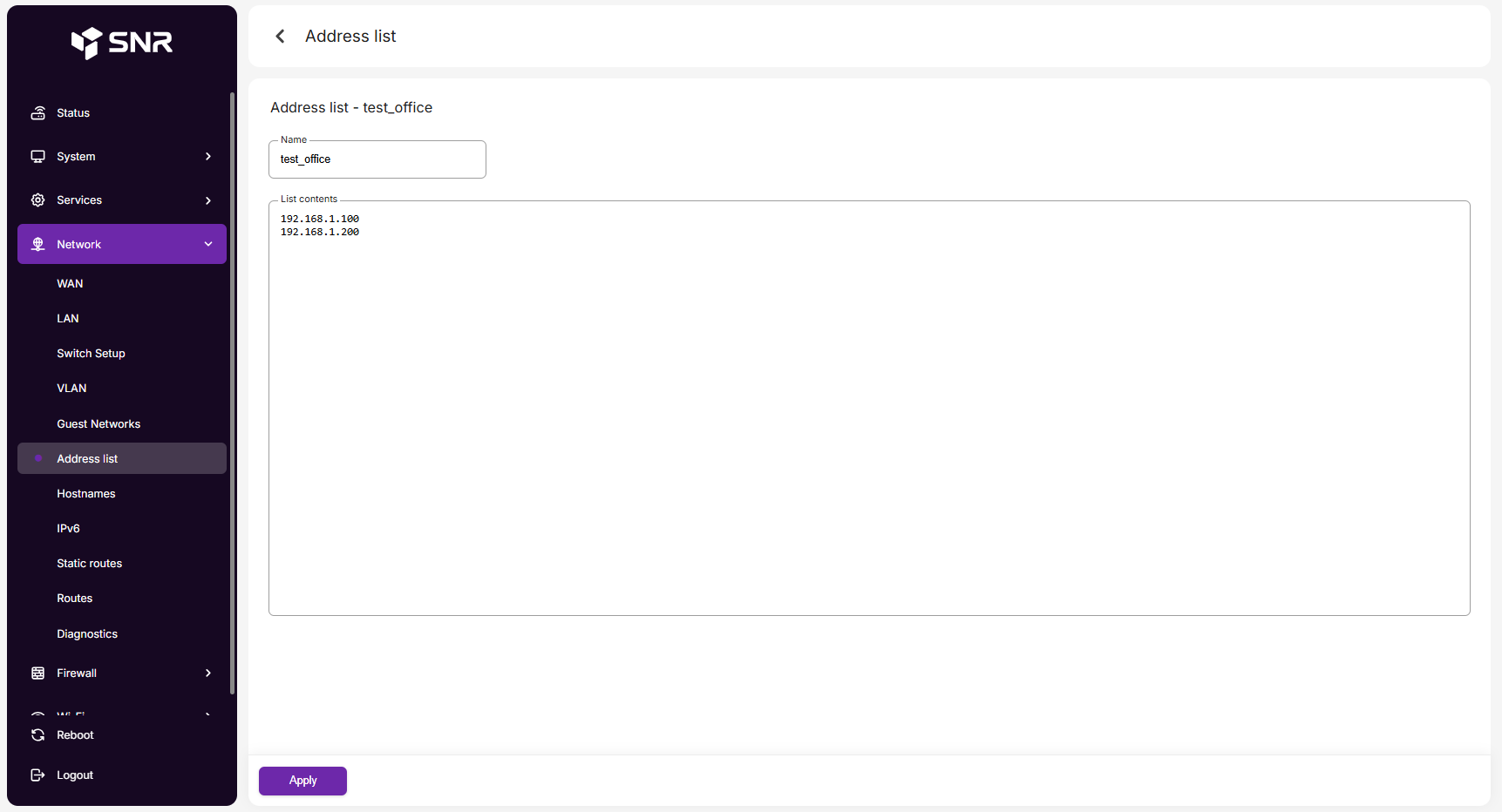Expand the Services submenu chevron
1502x812 pixels.
208,200
